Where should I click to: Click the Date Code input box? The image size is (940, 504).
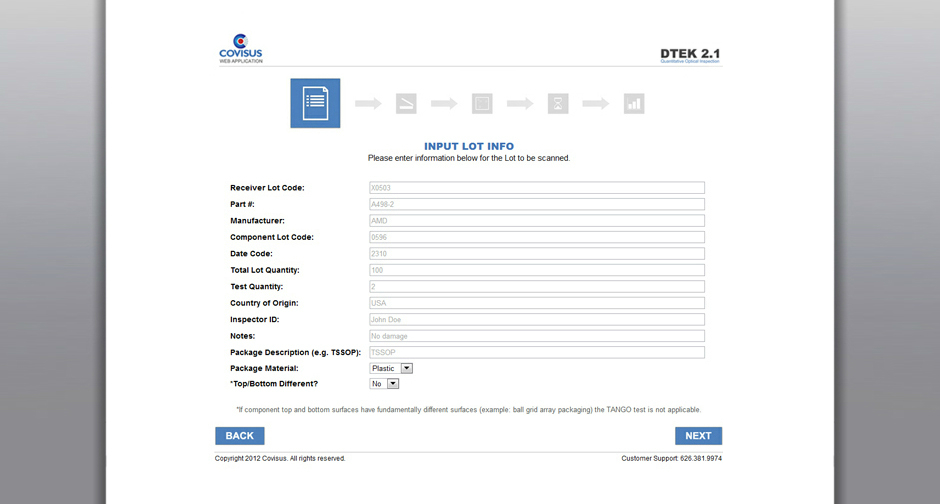(x=537, y=254)
